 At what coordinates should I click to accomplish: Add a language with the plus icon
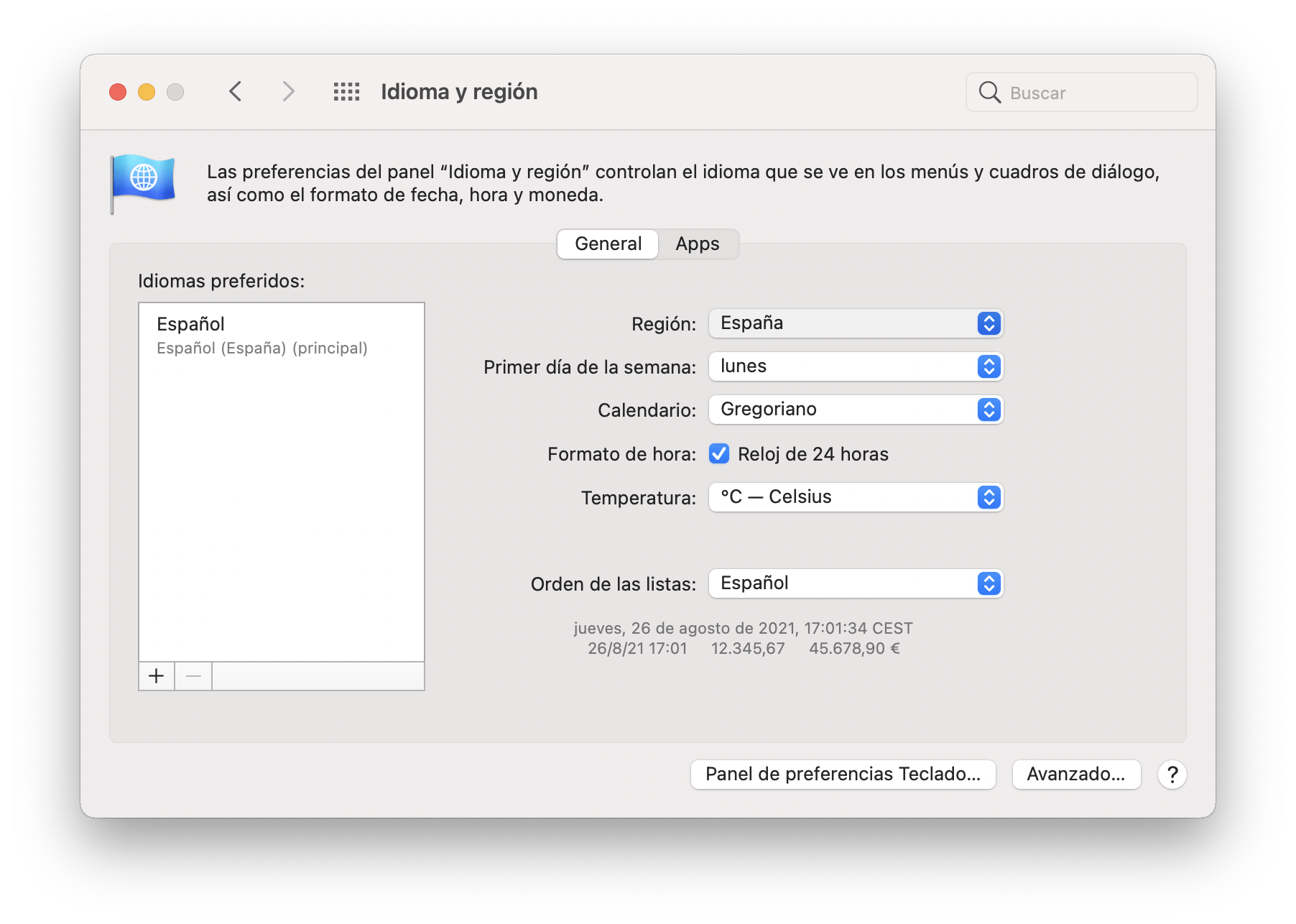156,675
